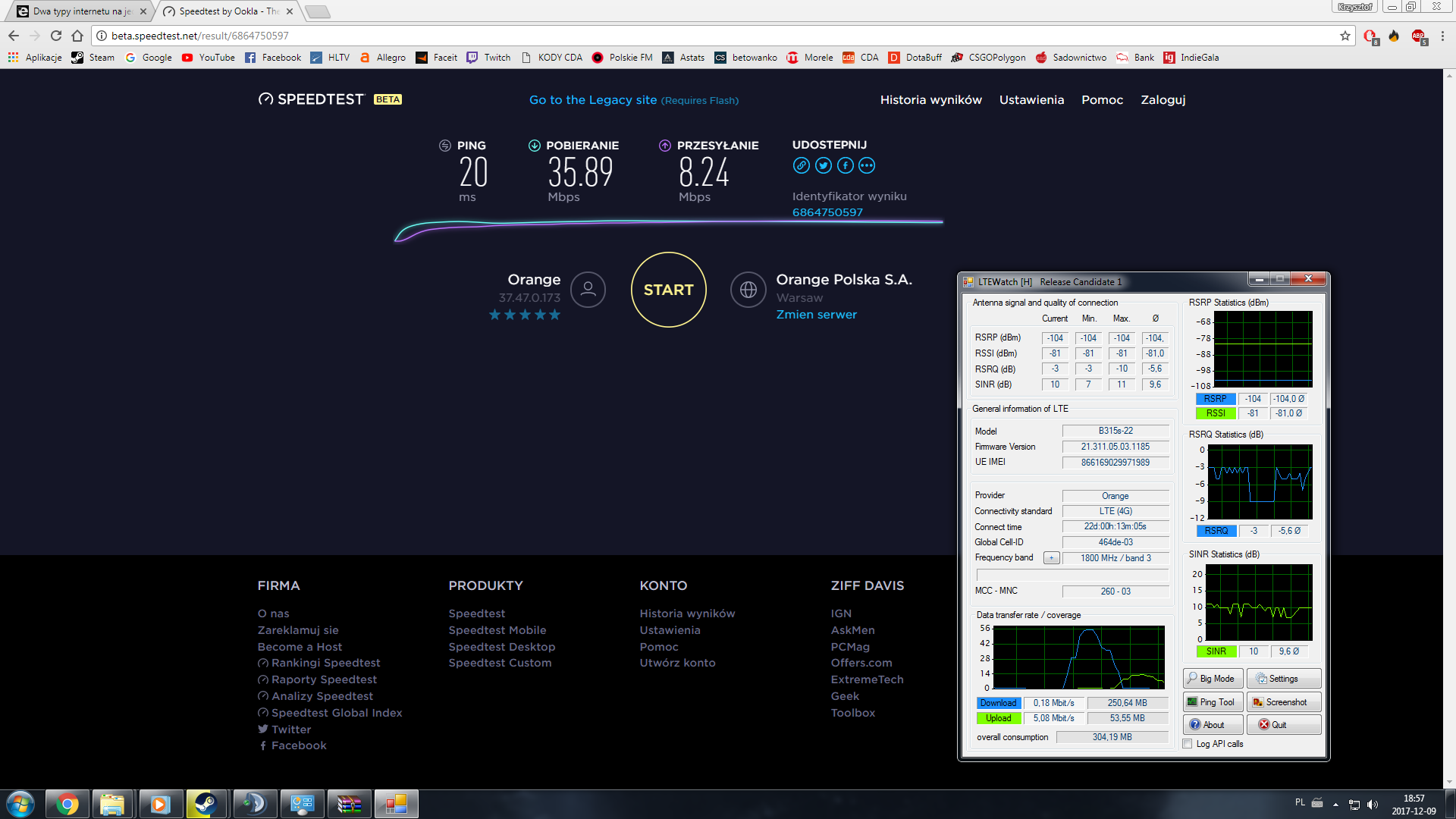Start a new speed test
The width and height of the screenshot is (1456, 819).
[668, 290]
